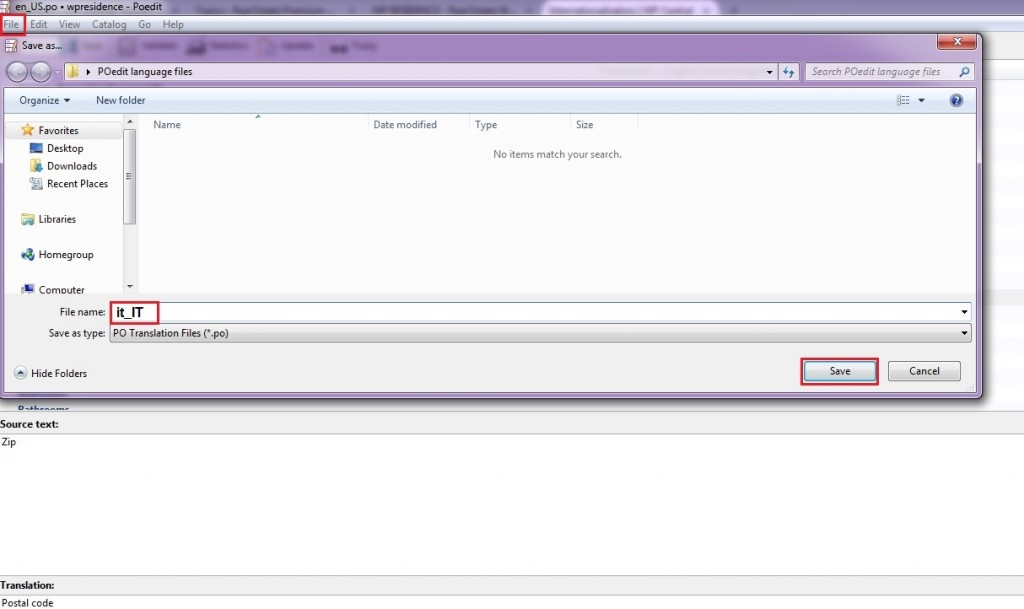The height and width of the screenshot is (609, 1024).
Task: Change the view using the view icon
Action: coord(903,100)
